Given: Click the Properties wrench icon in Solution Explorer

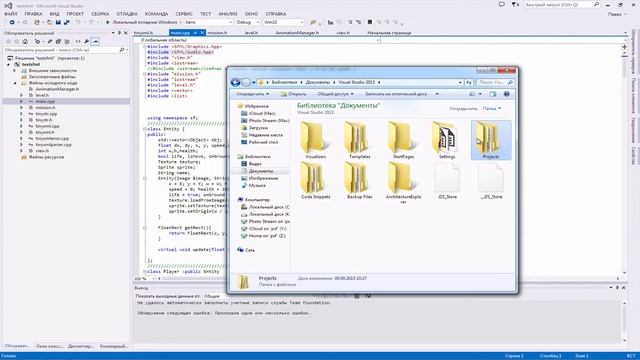Looking at the screenshot, I should coord(87,41).
